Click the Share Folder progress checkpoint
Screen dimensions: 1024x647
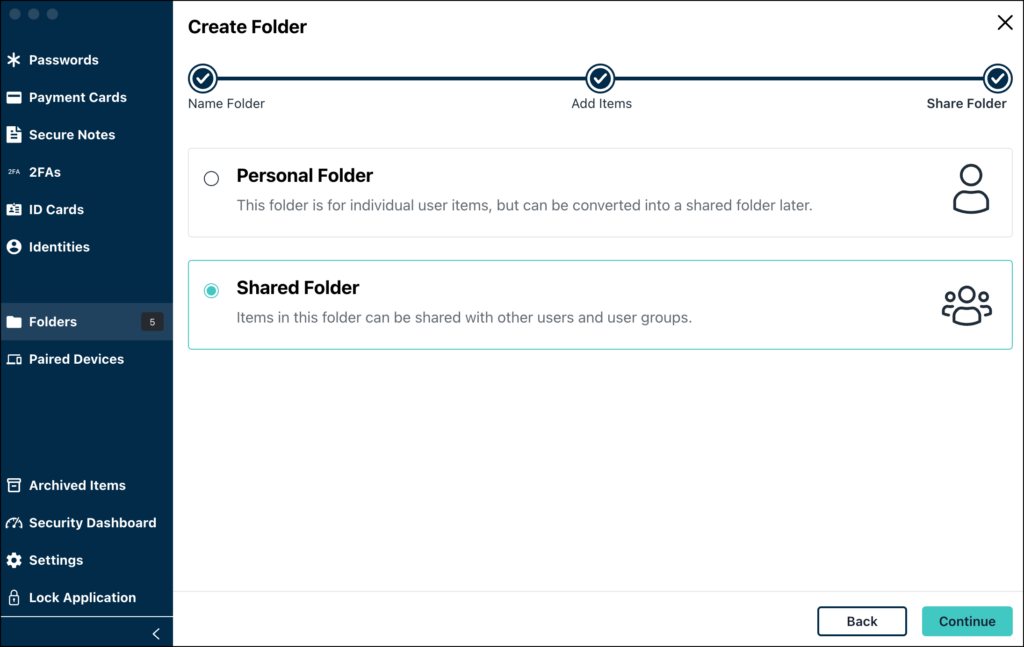pyautogui.click(x=996, y=78)
